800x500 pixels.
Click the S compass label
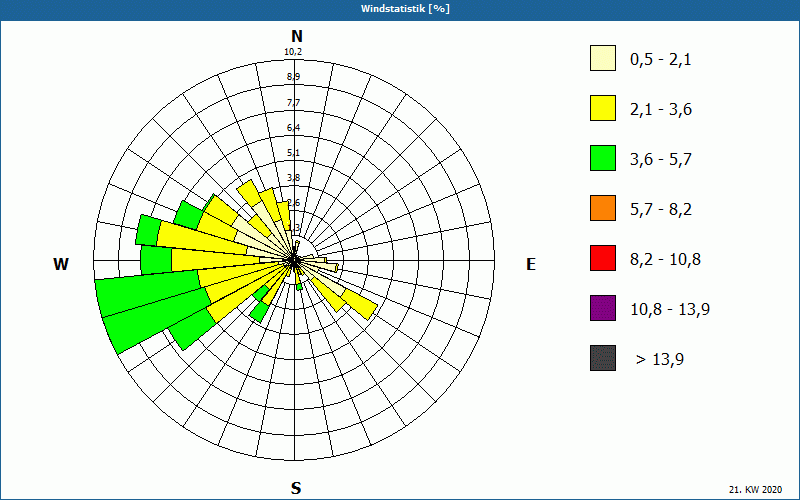tap(296, 489)
